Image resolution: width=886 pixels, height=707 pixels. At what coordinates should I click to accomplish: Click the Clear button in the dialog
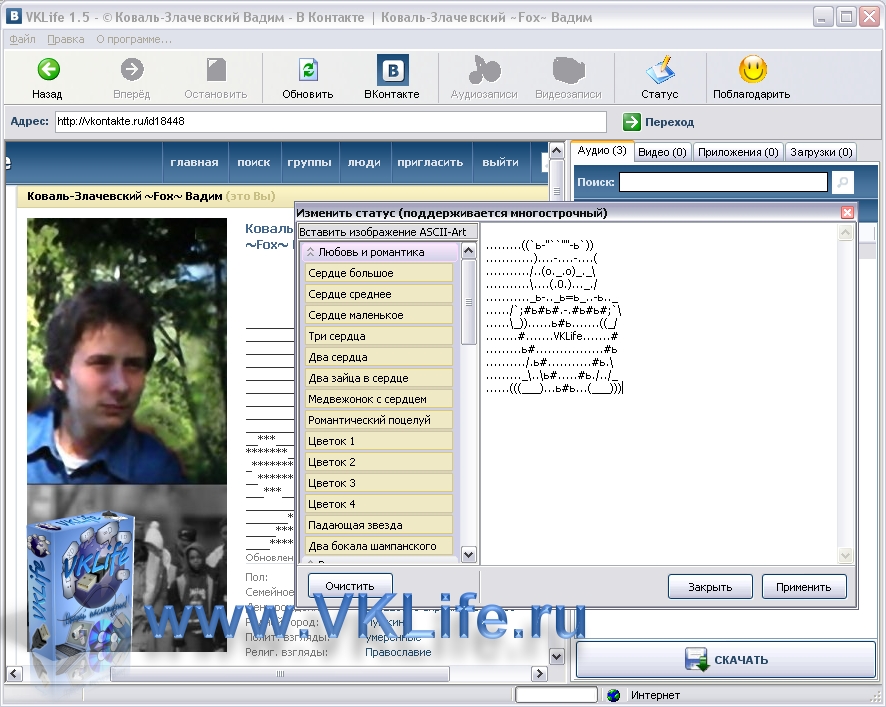point(350,586)
